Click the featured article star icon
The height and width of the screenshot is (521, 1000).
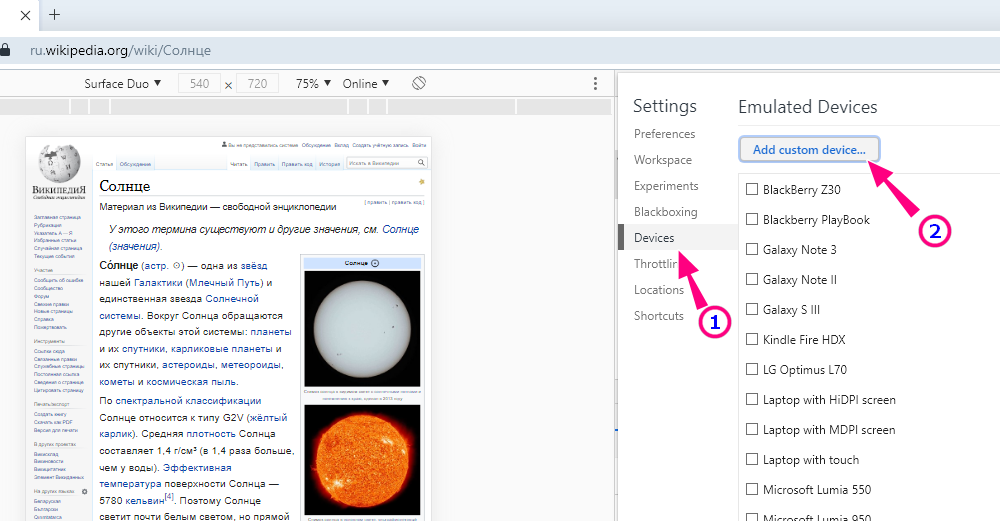pos(421,182)
